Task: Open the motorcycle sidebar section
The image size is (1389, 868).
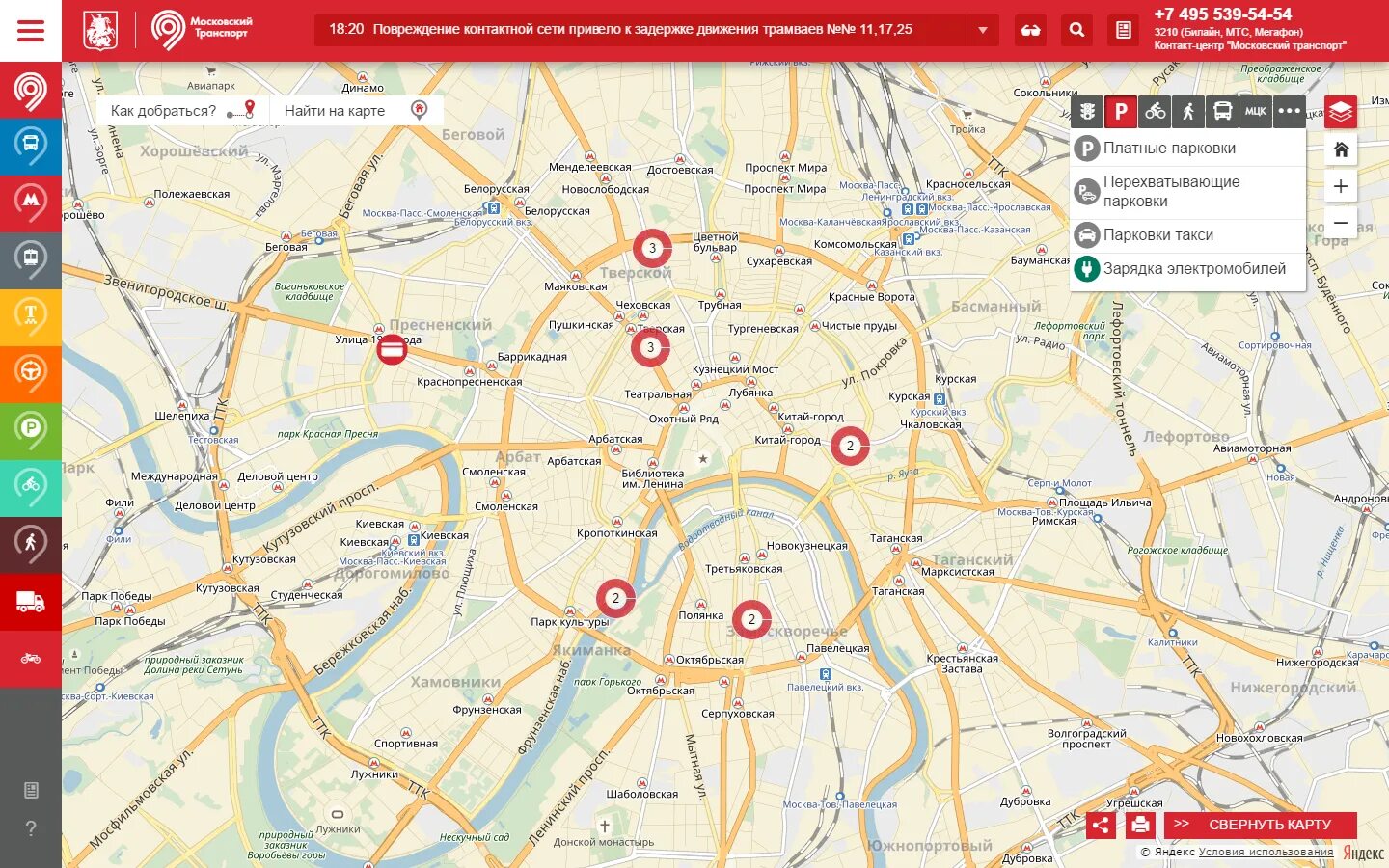Action: click(31, 659)
